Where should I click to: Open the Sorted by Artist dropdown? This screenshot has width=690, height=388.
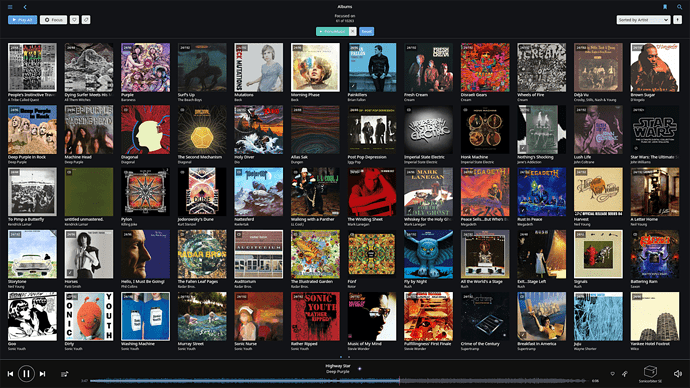(x=643, y=20)
